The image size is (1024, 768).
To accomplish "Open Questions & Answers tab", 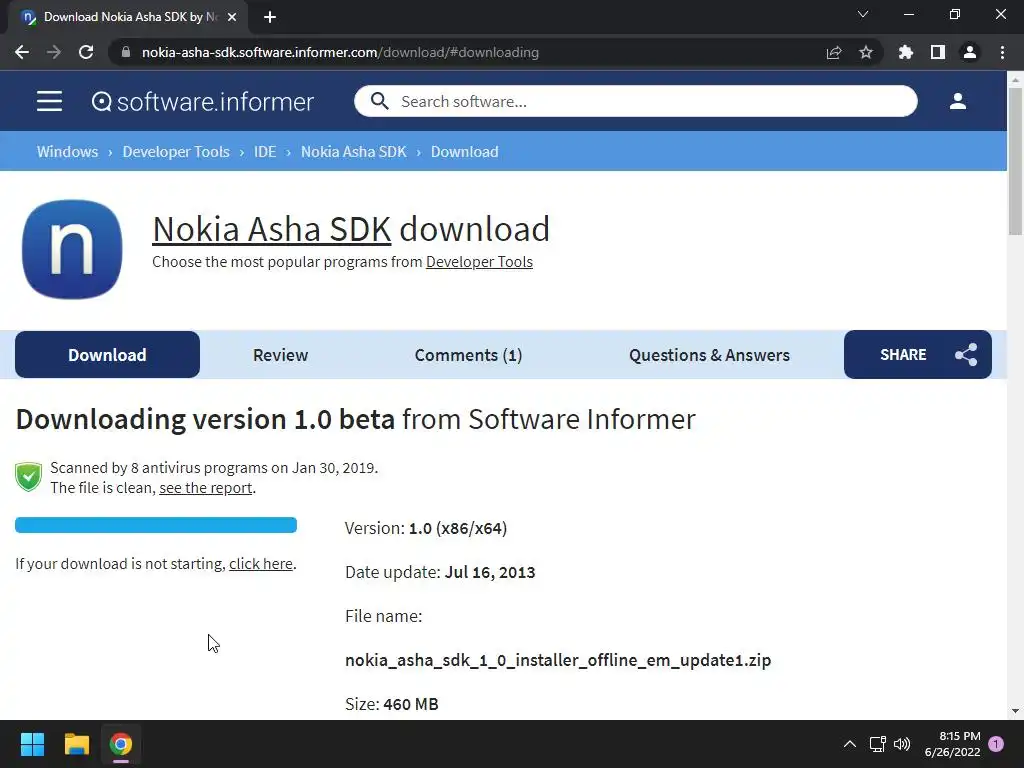I will point(709,355).
